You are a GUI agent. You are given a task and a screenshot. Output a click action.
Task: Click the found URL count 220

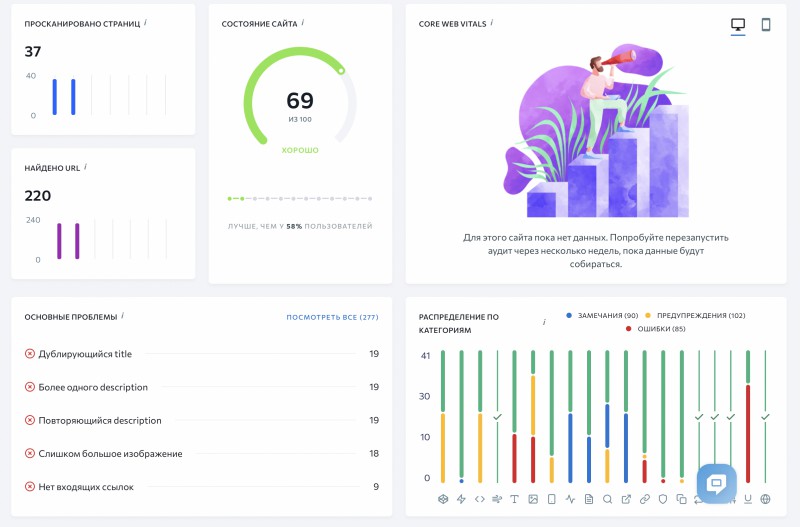[38, 195]
